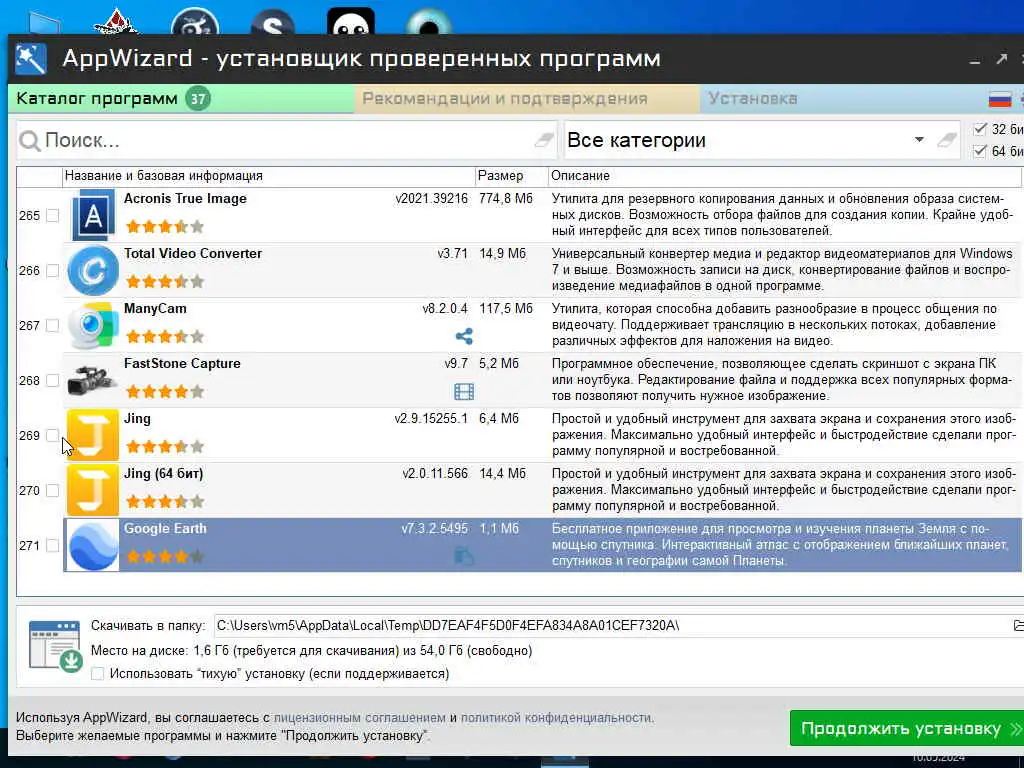Check the box for FastStone Capture (268)

click(x=53, y=380)
